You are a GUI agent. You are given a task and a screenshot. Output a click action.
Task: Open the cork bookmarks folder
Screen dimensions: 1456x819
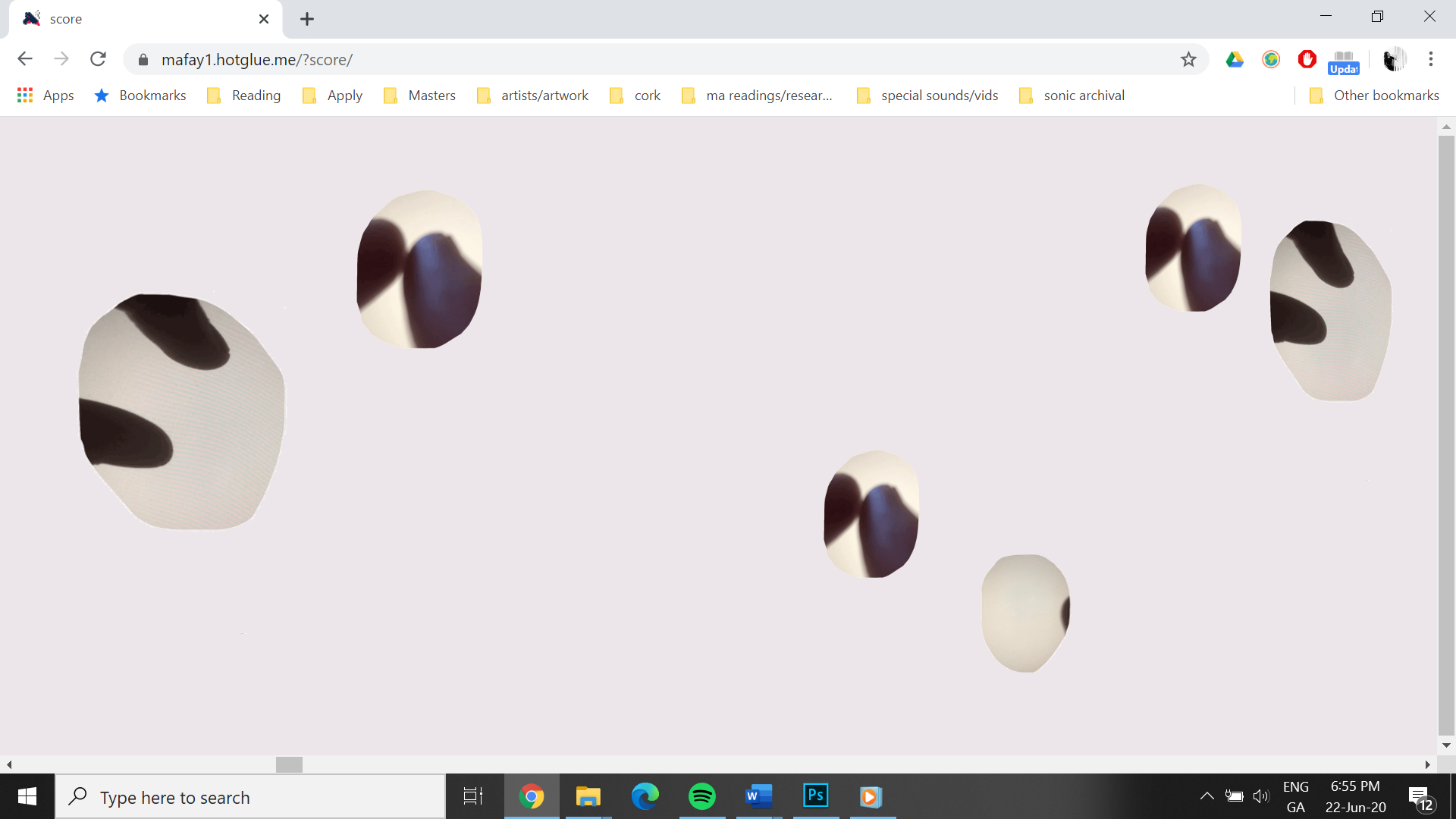[635, 96]
